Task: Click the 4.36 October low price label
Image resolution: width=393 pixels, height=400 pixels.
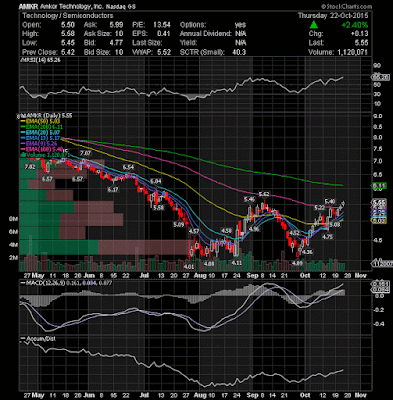Action: (307, 252)
